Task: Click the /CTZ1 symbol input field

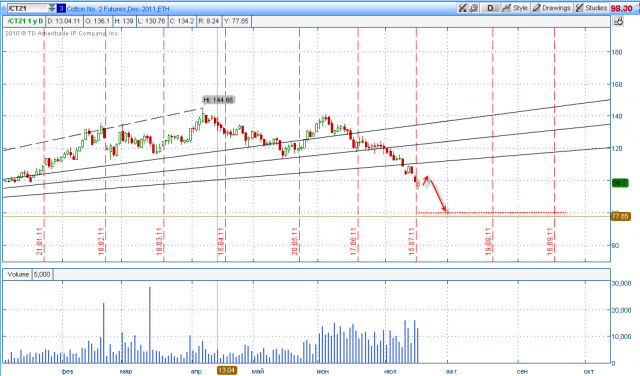Action: pyautogui.click(x=27, y=8)
